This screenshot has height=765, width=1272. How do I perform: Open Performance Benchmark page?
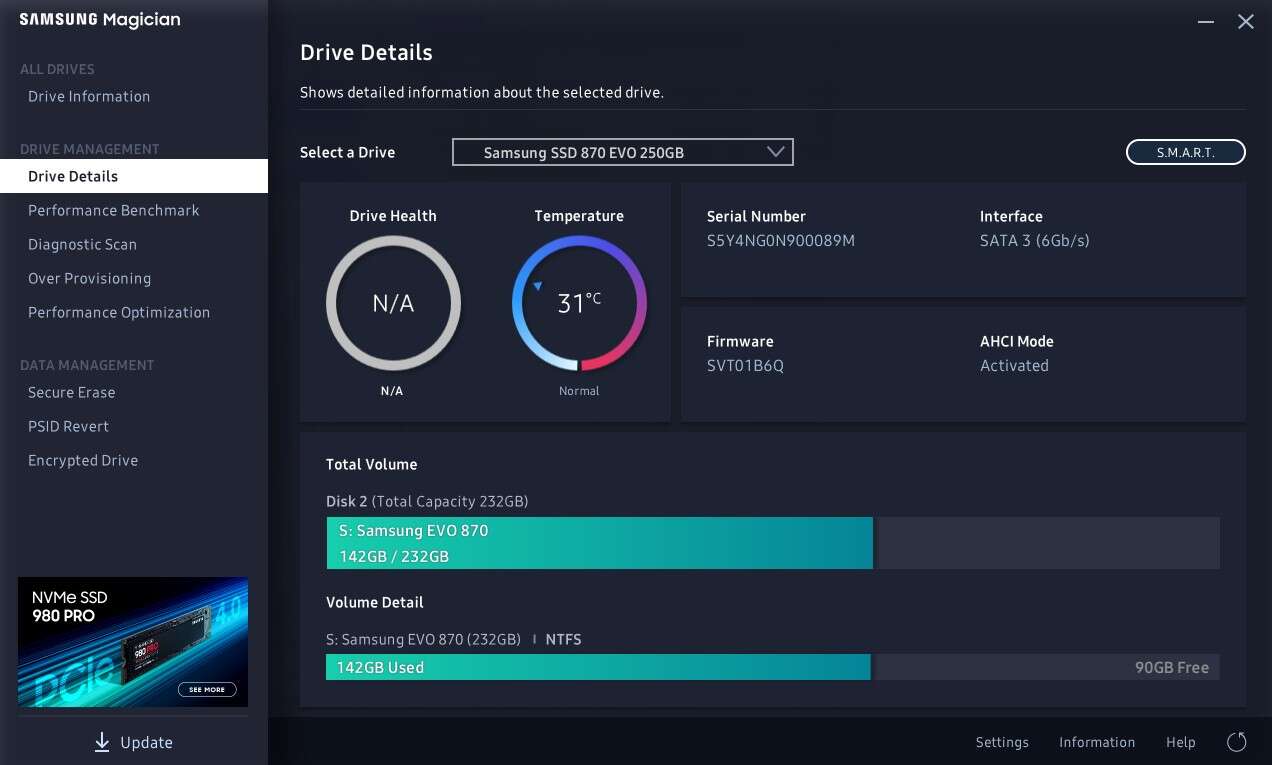[114, 210]
